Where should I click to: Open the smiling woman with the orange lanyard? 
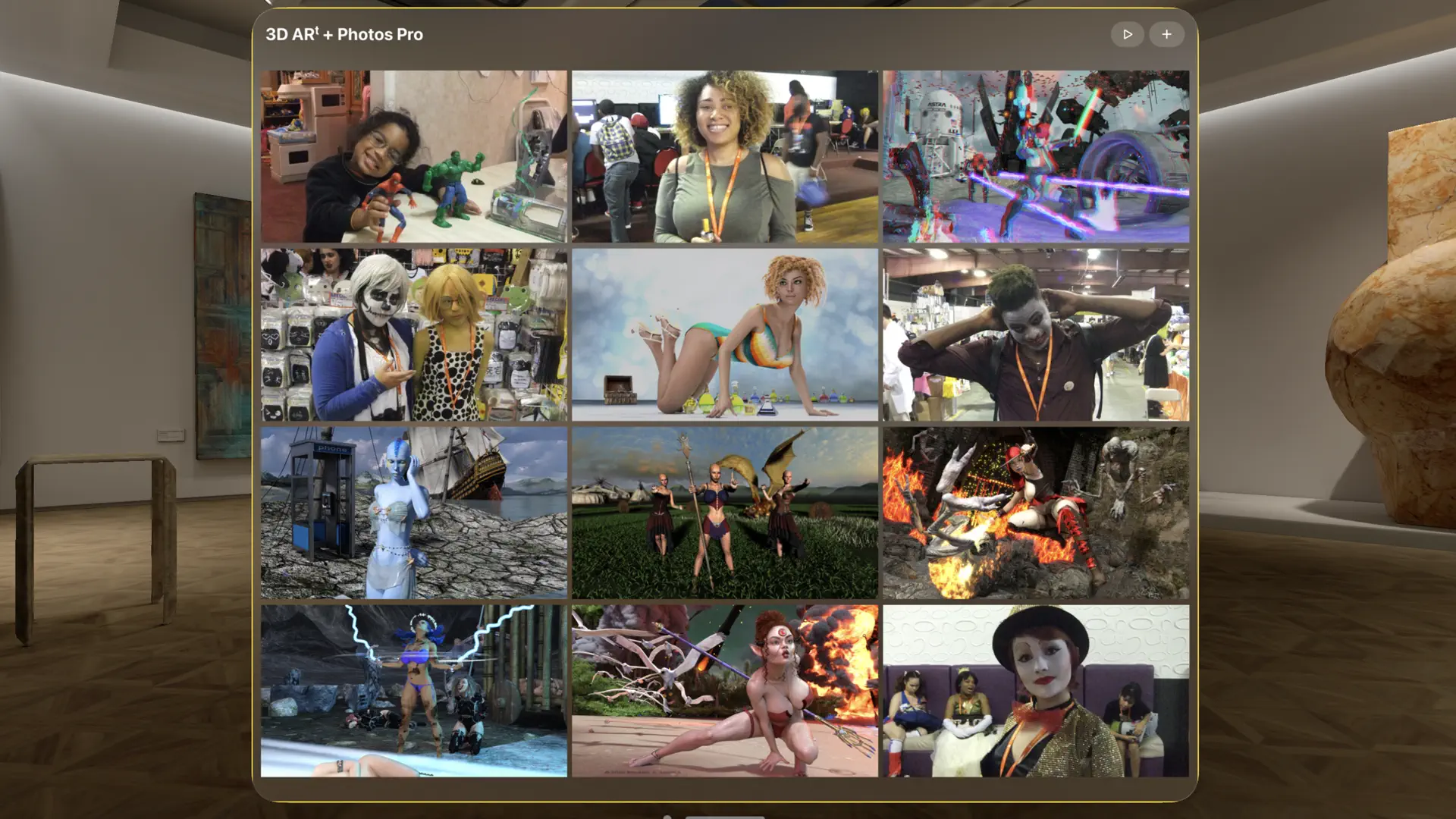(725, 155)
